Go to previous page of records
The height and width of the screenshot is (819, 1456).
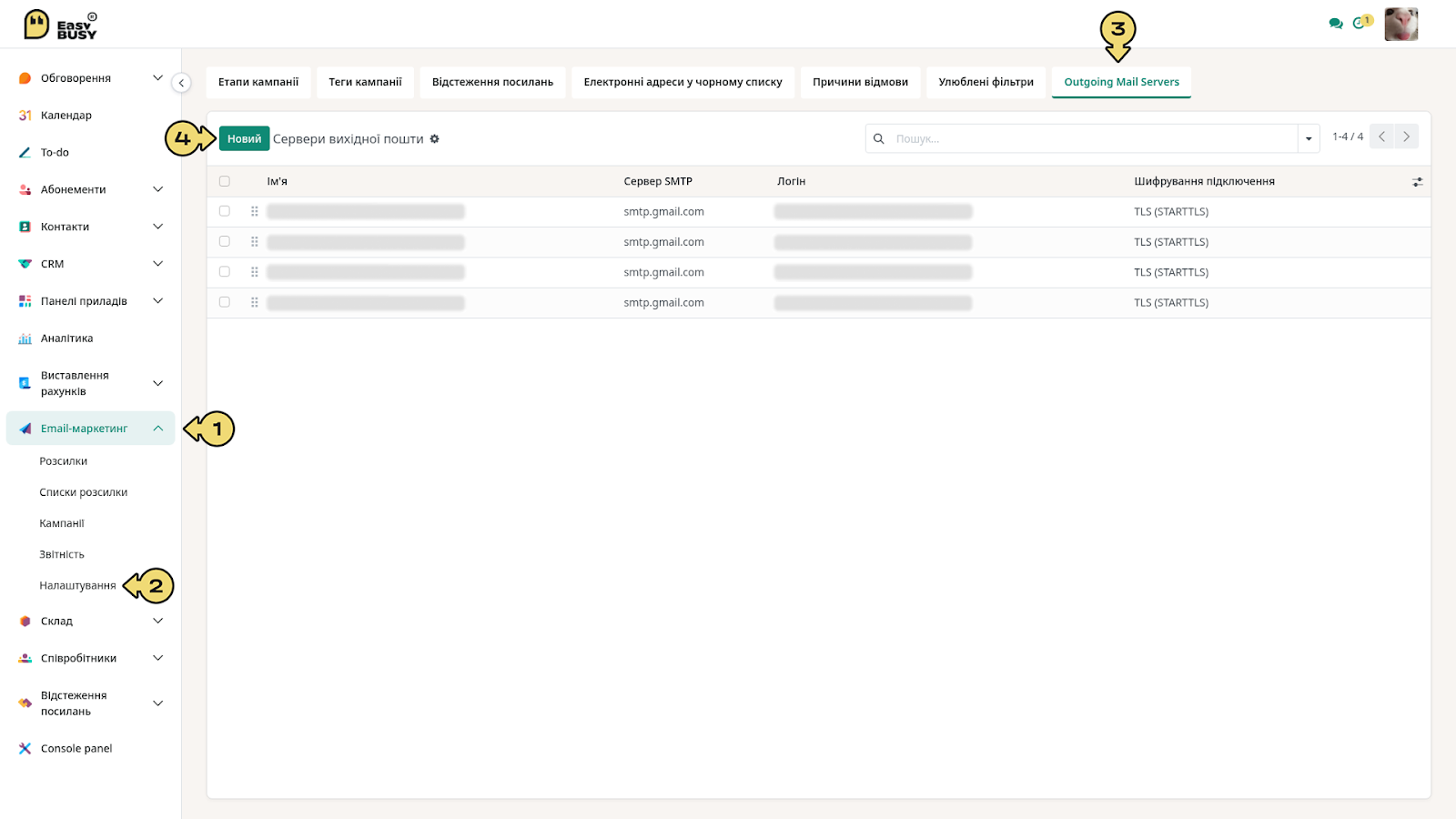click(x=1381, y=136)
